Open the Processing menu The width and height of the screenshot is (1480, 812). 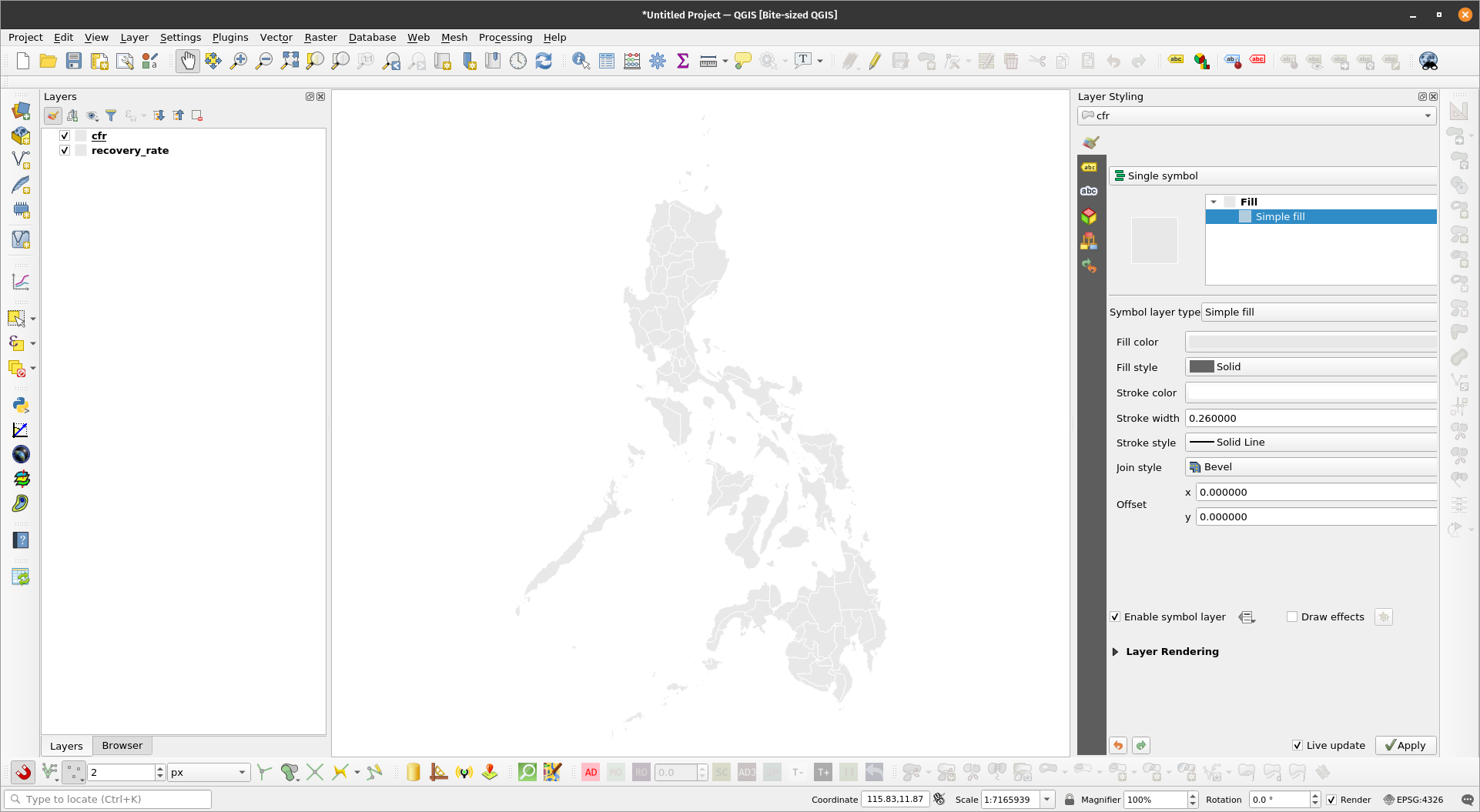[x=505, y=37]
